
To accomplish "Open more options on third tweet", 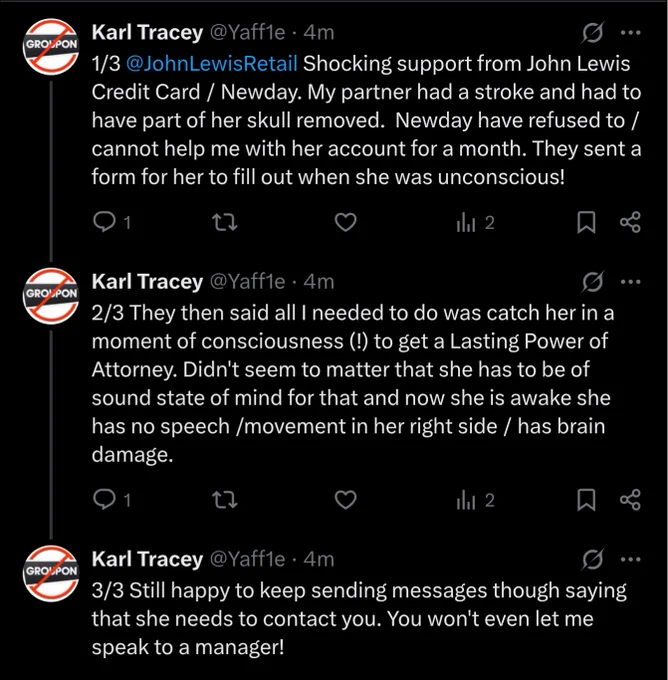I will pyautogui.click(x=631, y=559).
